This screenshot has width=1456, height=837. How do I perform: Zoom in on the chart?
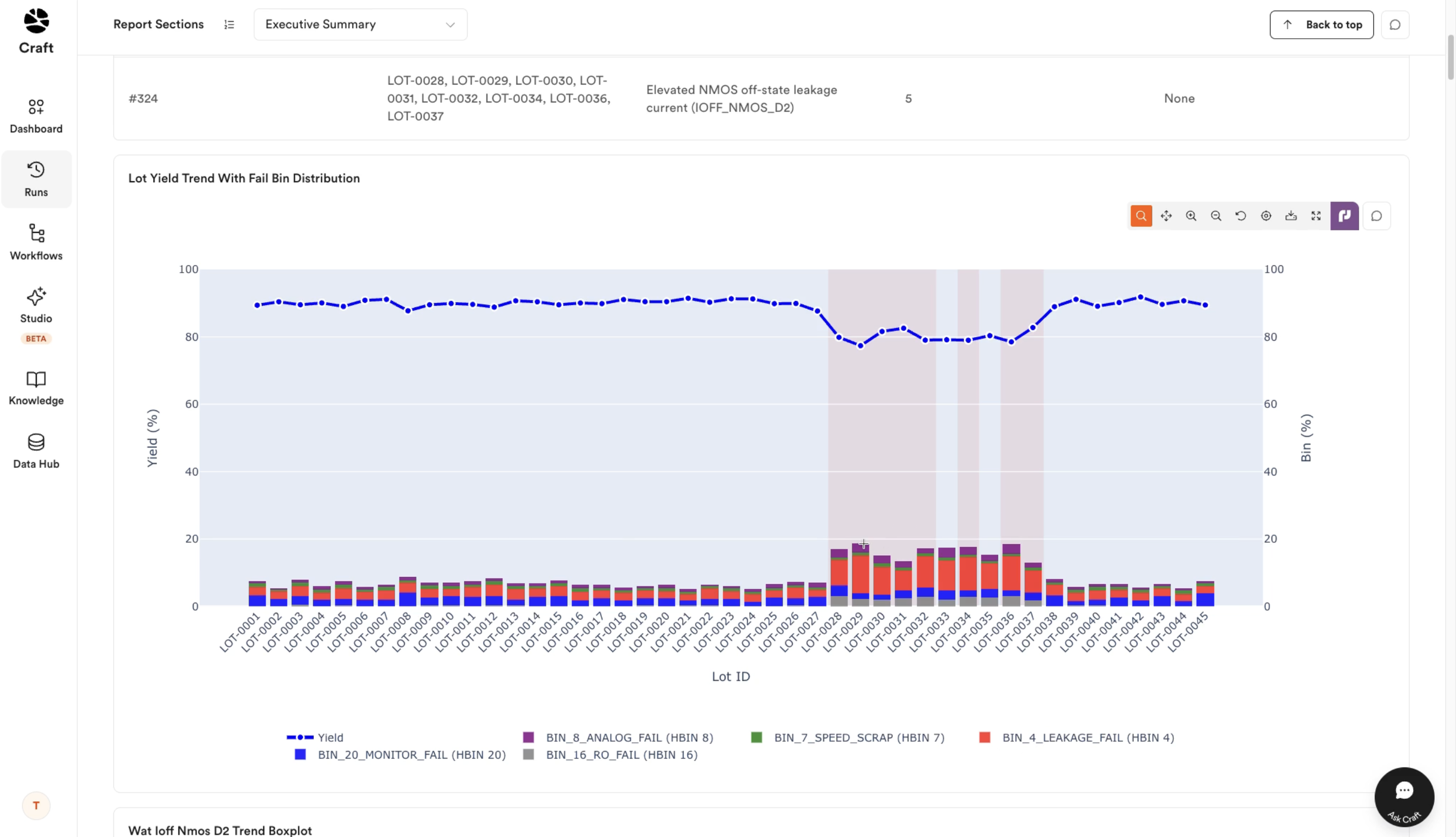point(1191,216)
